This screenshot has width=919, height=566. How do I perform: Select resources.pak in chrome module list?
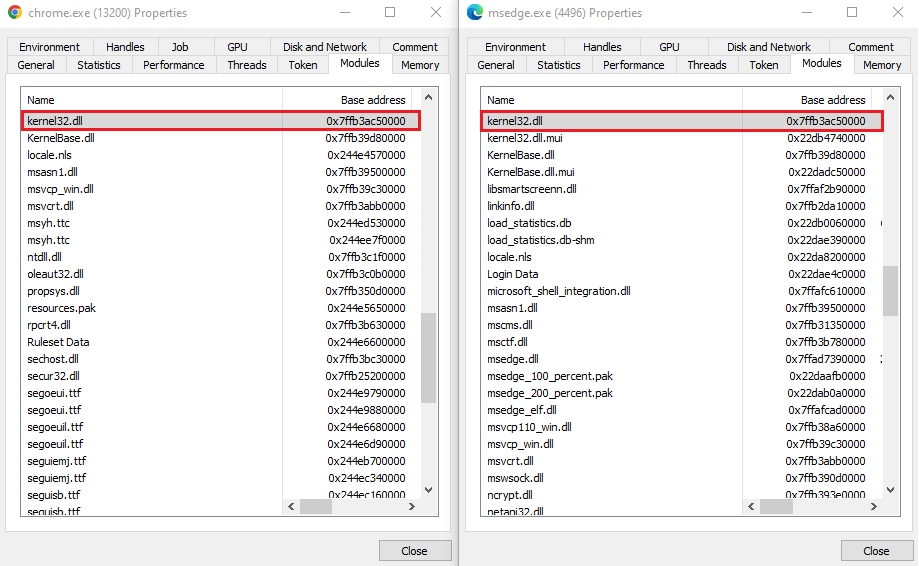point(61,308)
